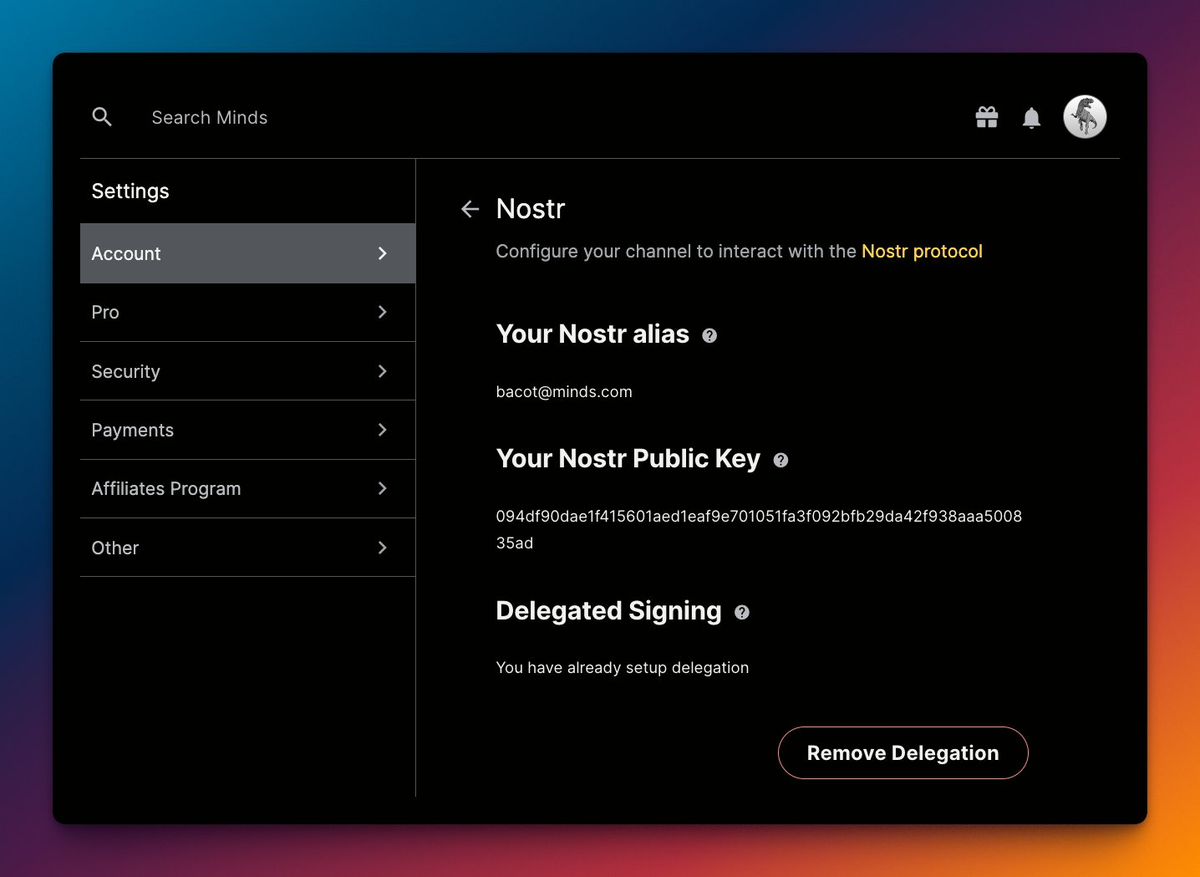Open the user avatar menu
Image resolution: width=1200 pixels, height=877 pixels.
point(1085,117)
